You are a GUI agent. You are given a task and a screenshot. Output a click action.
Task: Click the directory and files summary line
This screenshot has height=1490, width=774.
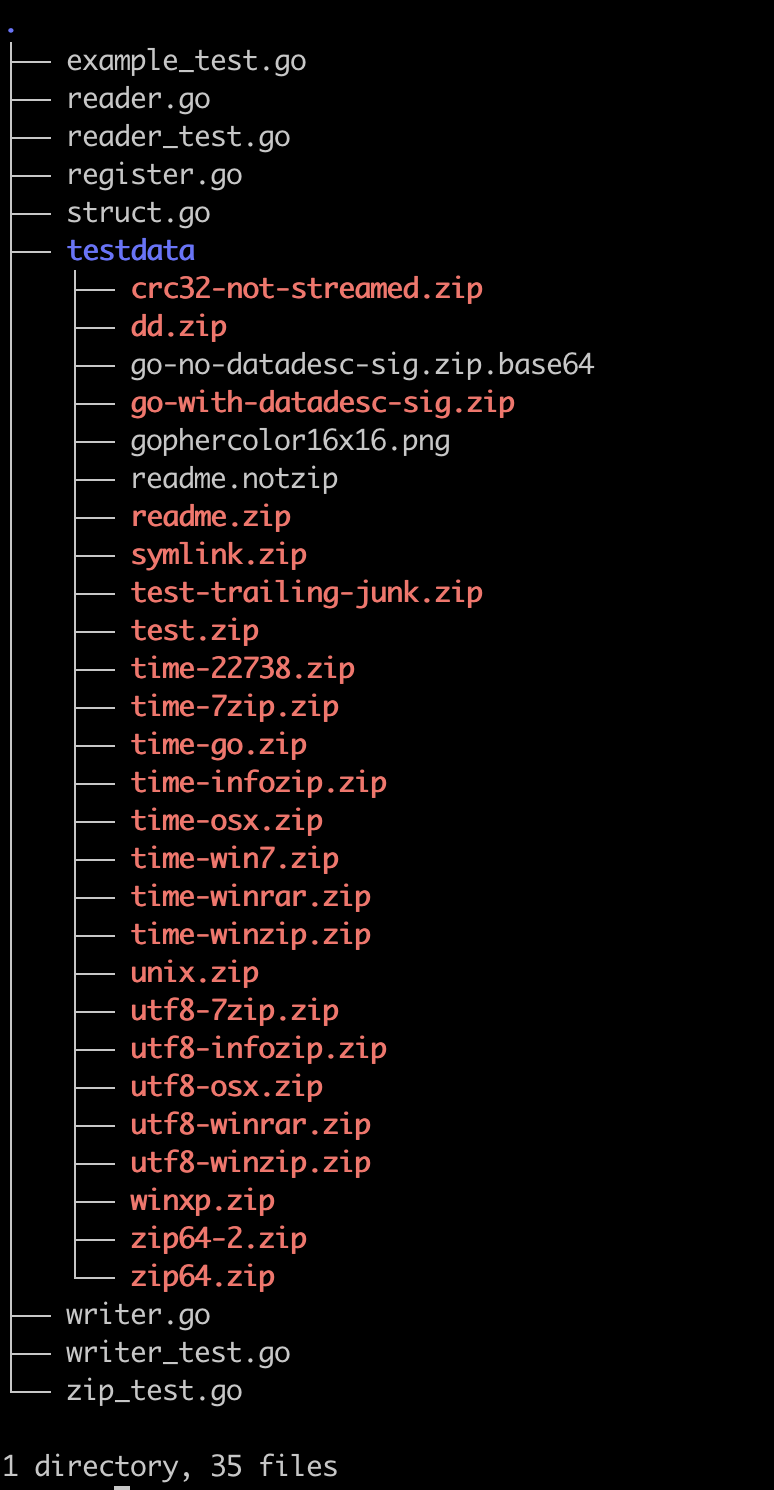[170, 1467]
